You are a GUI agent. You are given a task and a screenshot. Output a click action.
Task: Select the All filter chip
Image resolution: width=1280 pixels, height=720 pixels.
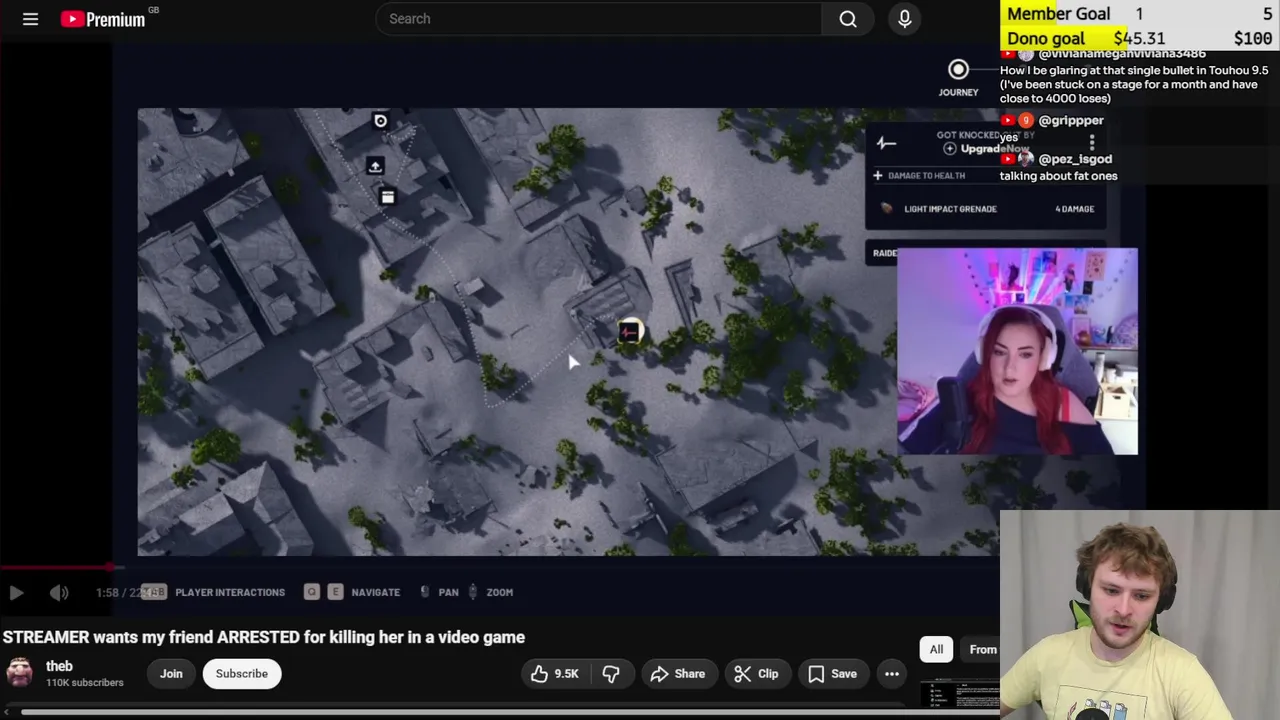[x=936, y=650]
